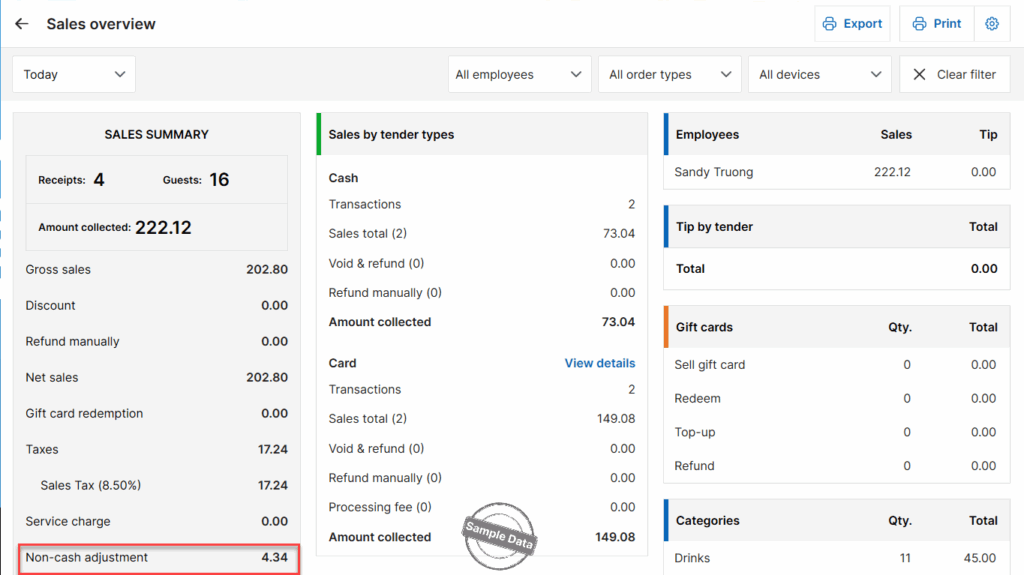Open View details link for Card

point(599,363)
